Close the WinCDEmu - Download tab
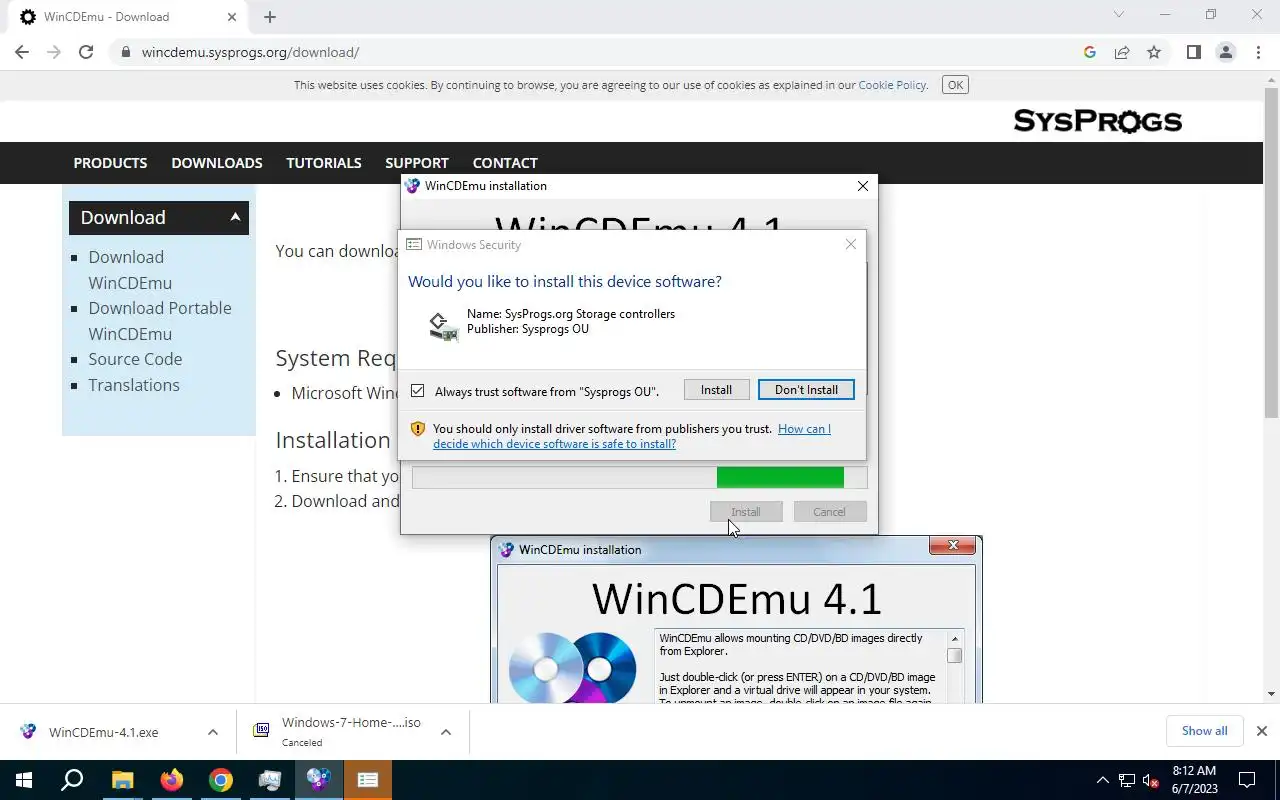This screenshot has height=800, width=1280. [232, 17]
